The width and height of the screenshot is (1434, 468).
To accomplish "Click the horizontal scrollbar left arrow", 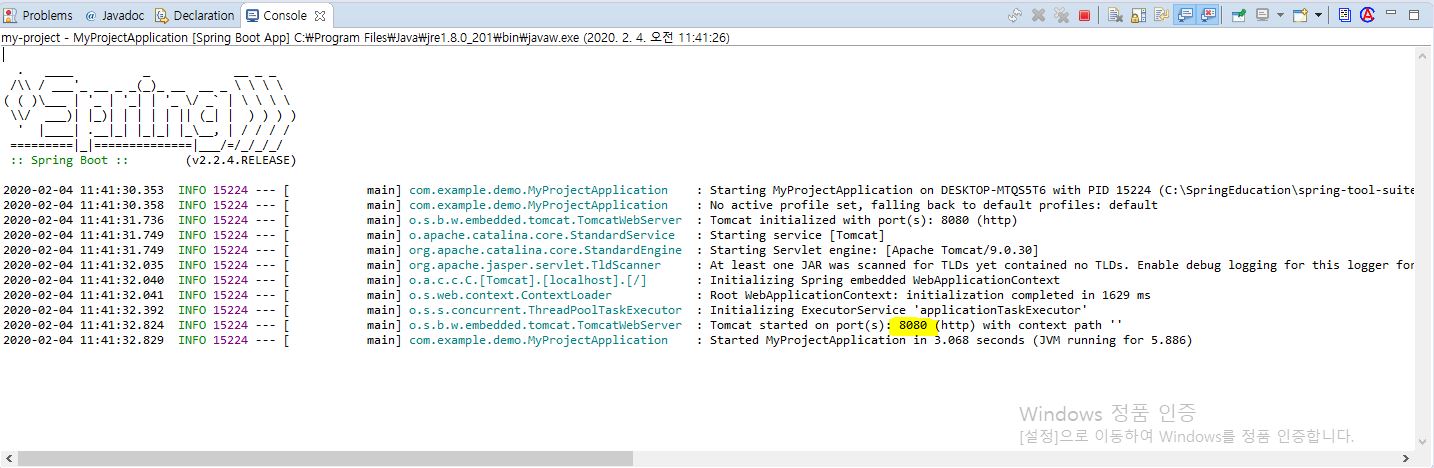I will (x=8, y=459).
